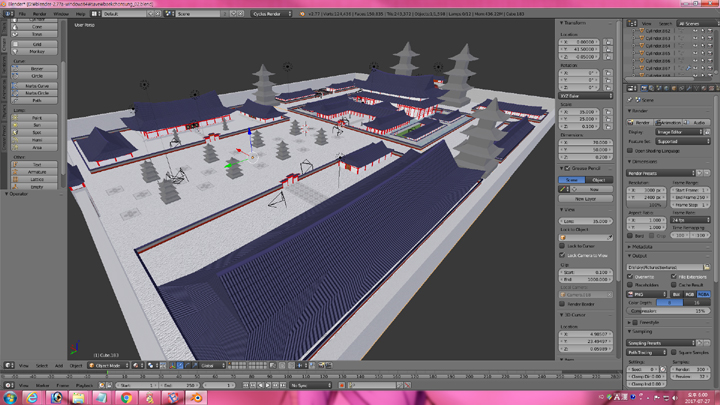Image resolution: width=720 pixels, height=405 pixels.
Task: Toggle Lock Camera to View checkbox
Action: [x=562, y=255]
